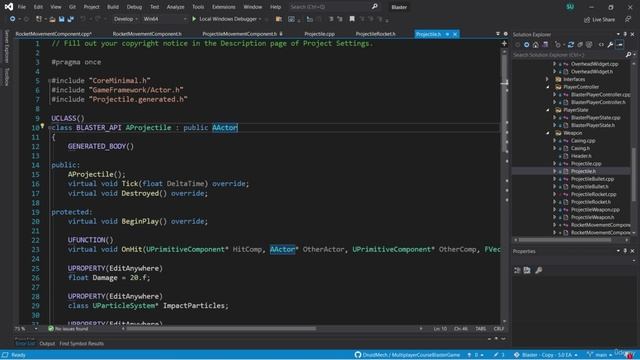Click the search magnifier in title bar
640x360 pixels.
pyautogui.click(x=375, y=7)
